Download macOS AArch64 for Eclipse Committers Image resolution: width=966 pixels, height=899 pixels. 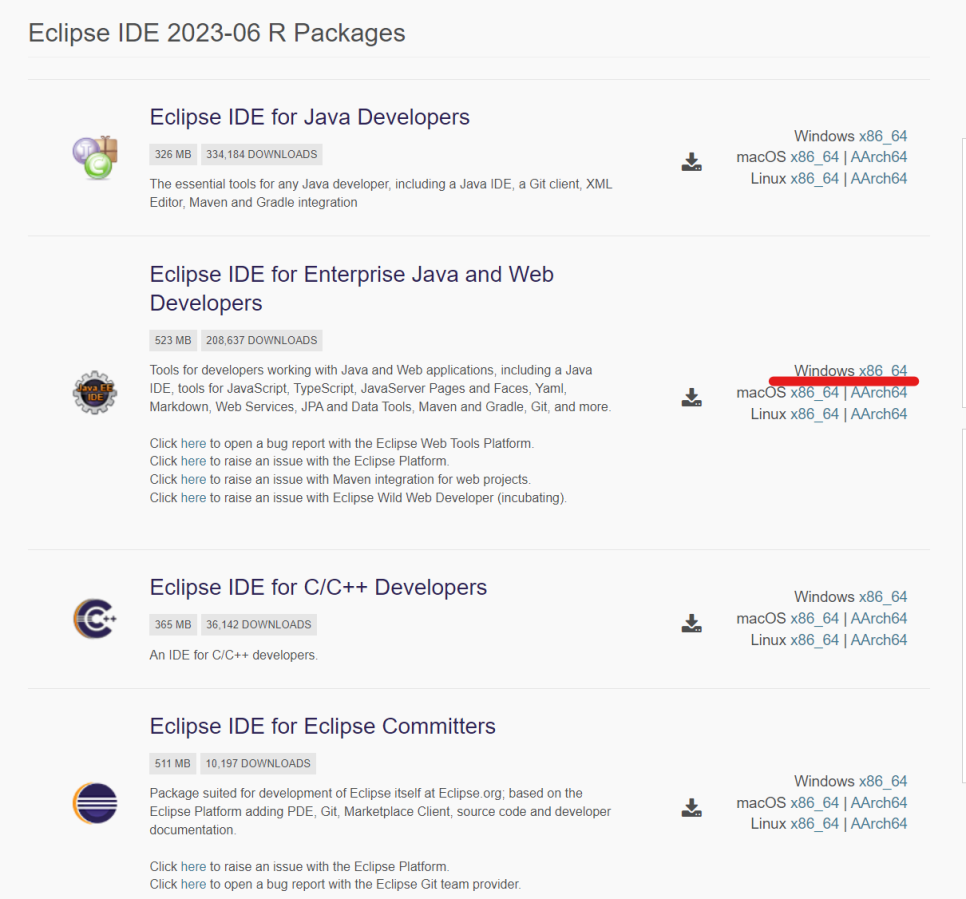(879, 802)
